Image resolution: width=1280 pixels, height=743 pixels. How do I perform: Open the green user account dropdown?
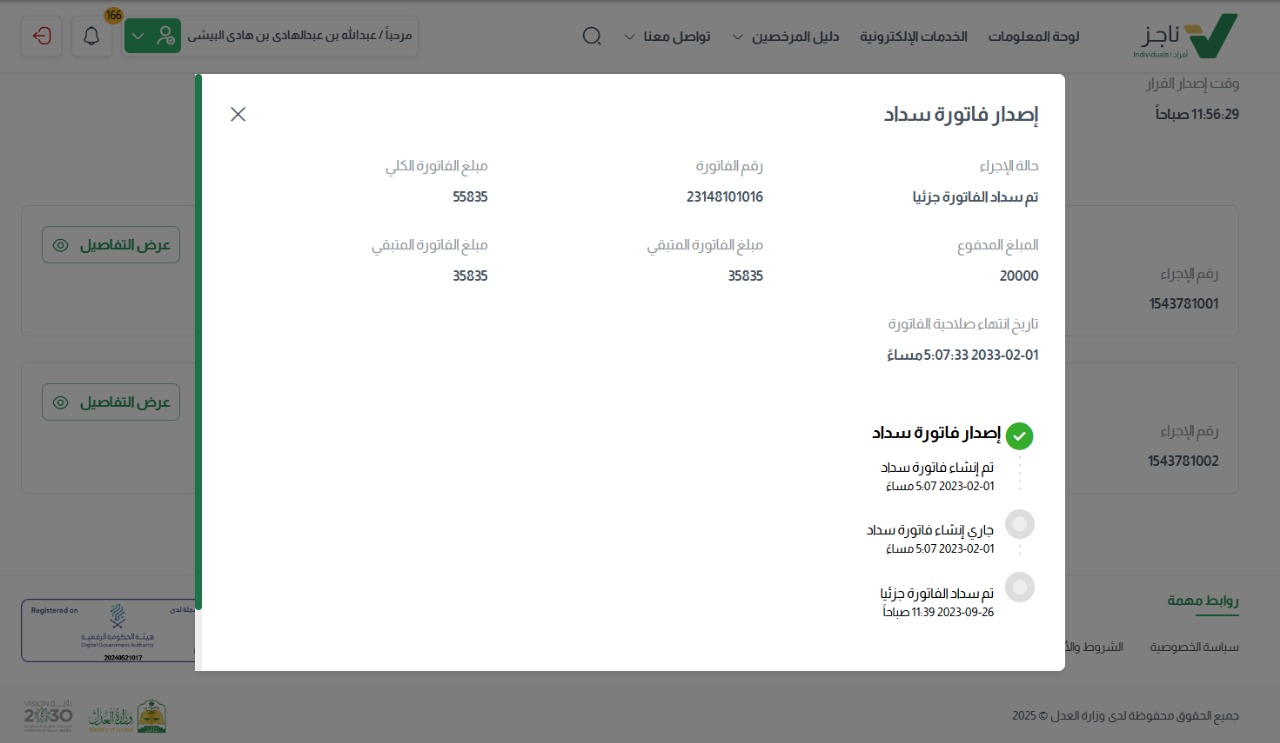152,36
